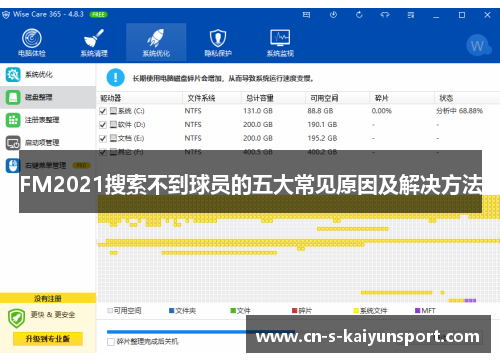Image resolution: width=500 pixels, height=362 pixels.
Task: Click the user avatar W icon
Action: click(x=478, y=46)
